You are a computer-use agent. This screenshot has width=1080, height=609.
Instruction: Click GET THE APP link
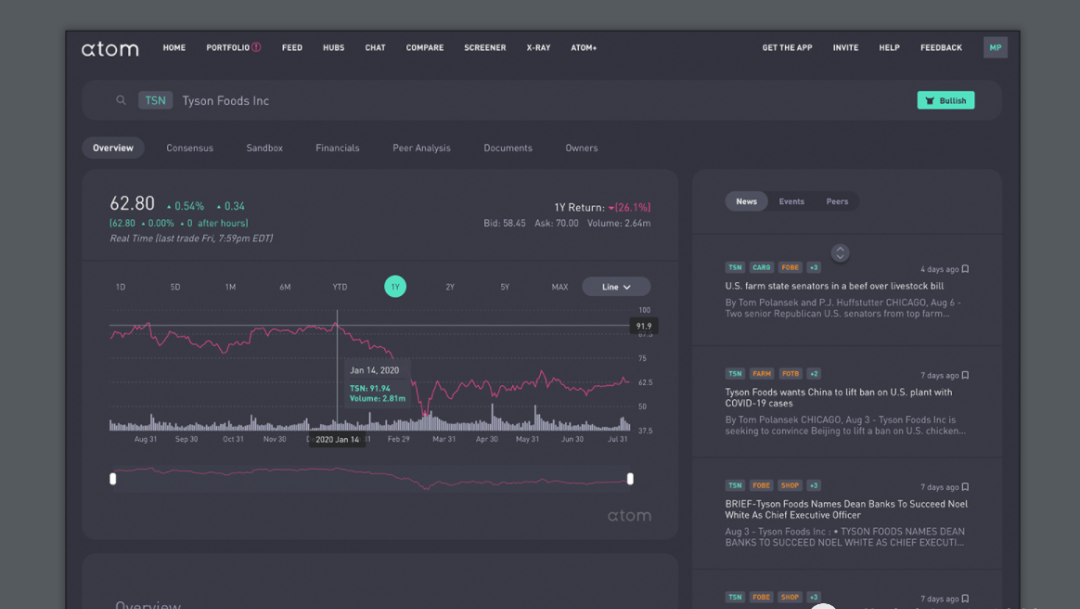[787, 48]
